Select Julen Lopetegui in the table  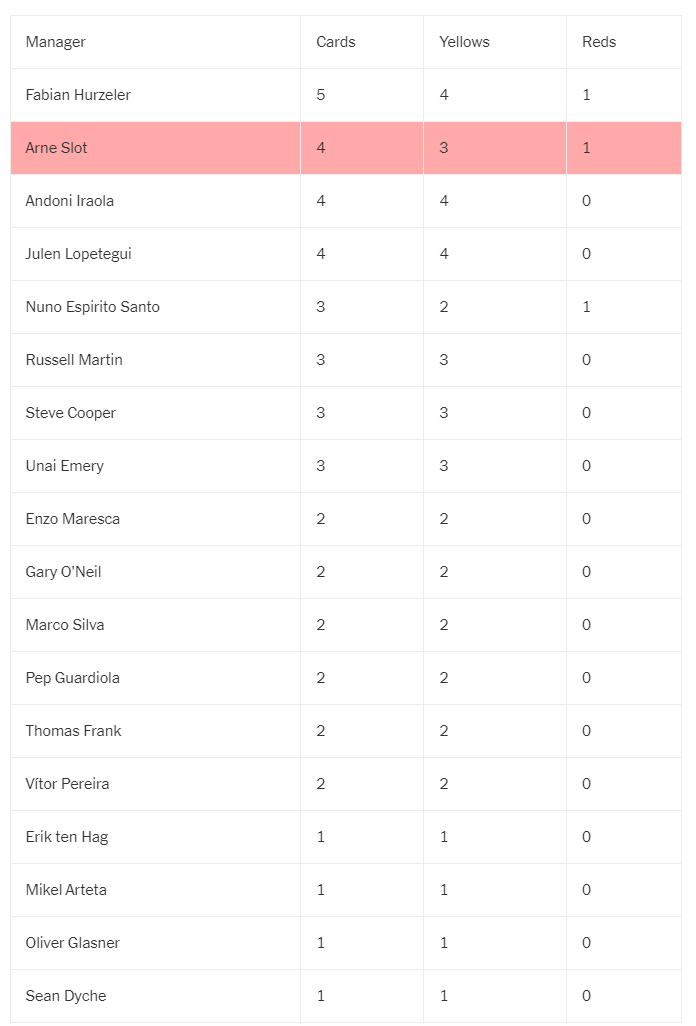click(78, 254)
